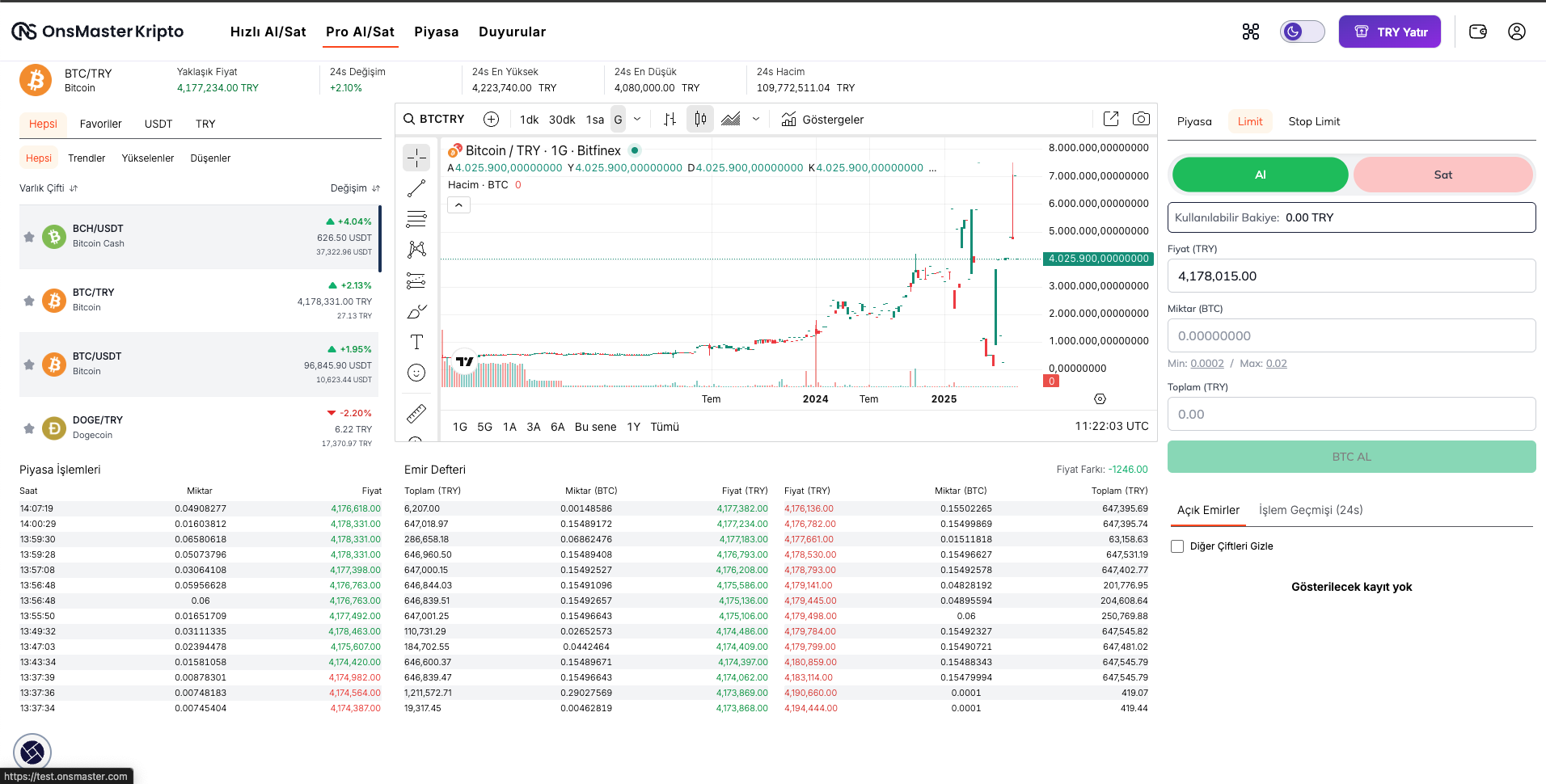Take a chart snapshot with camera icon
The width and height of the screenshot is (1546, 784).
(1141, 119)
